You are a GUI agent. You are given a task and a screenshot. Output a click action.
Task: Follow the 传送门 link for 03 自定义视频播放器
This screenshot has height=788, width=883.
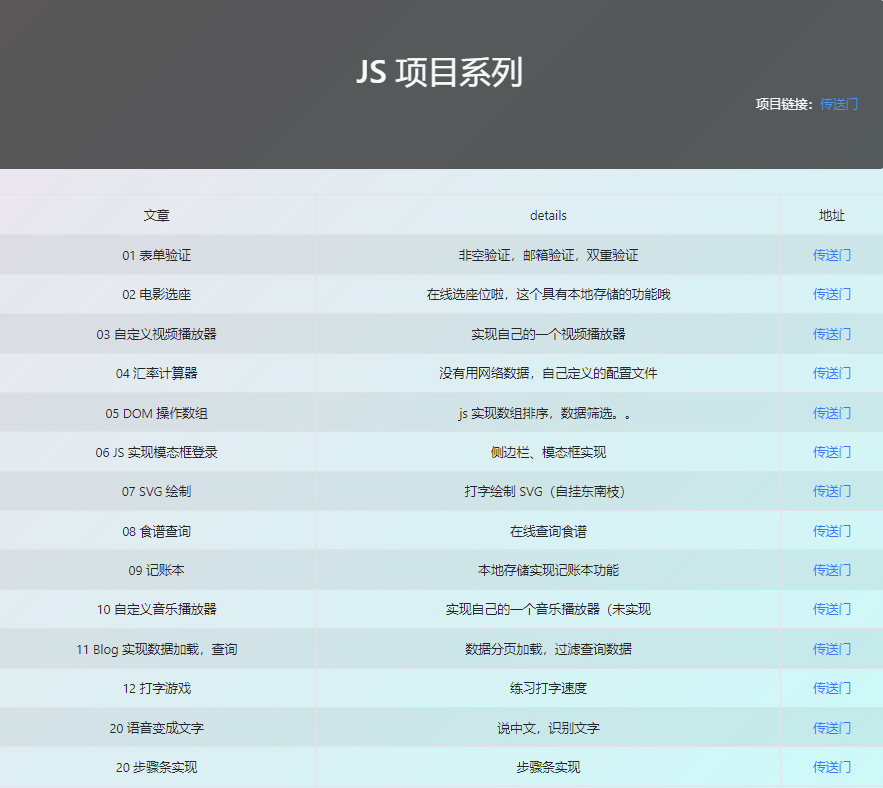click(x=831, y=334)
